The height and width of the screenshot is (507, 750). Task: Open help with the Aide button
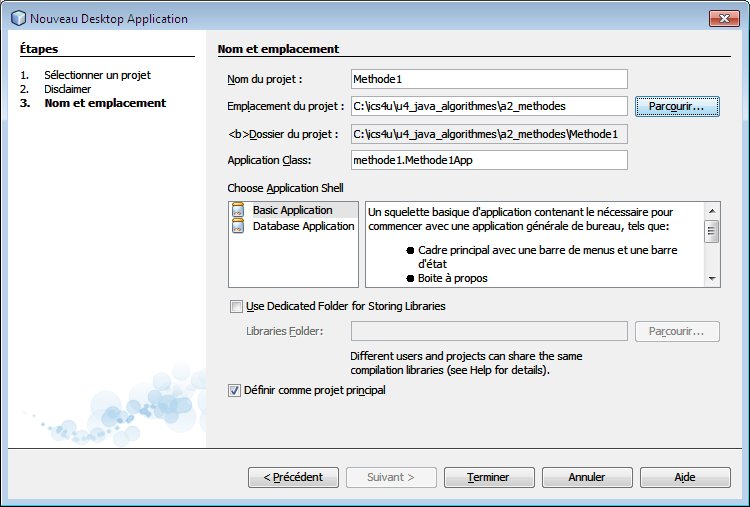685,477
